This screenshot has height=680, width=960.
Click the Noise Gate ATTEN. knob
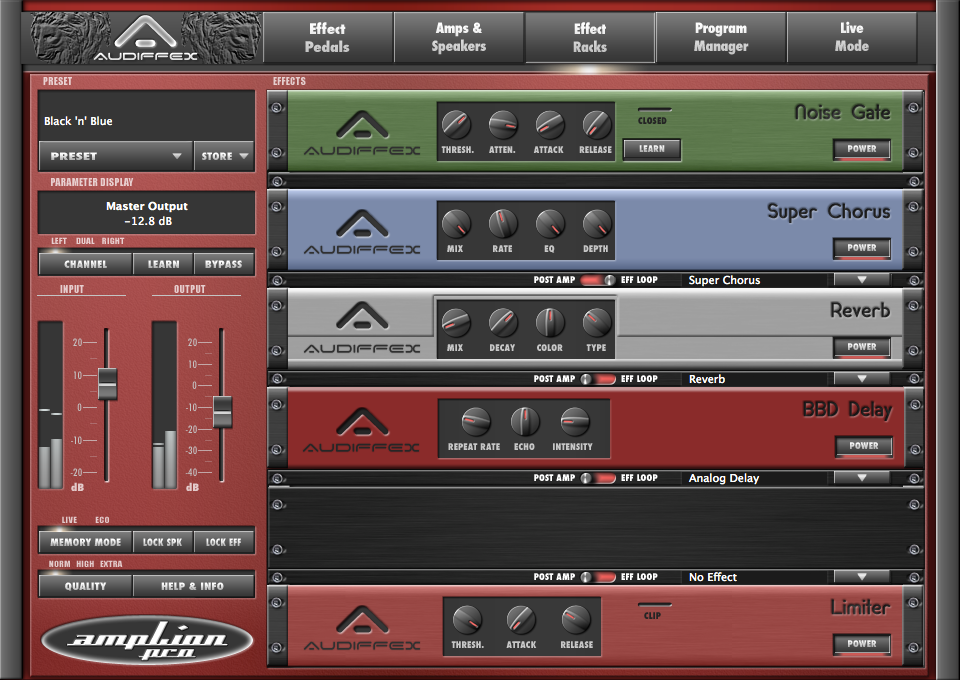(x=503, y=125)
